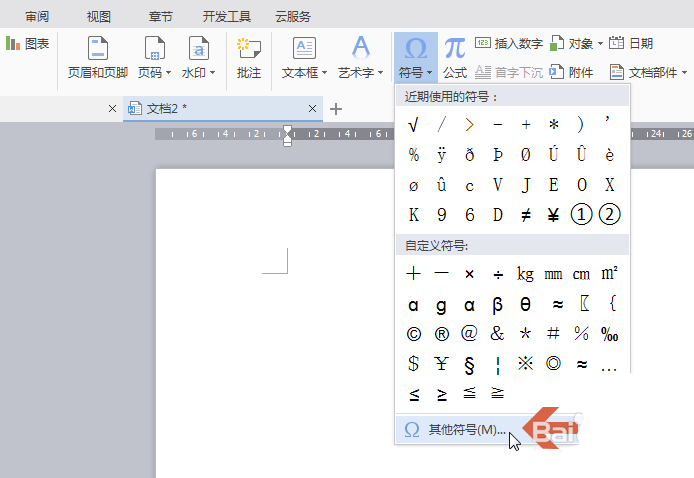Insert the … ellipsis symbol
Screen dimensions: 694x478
coord(609,368)
